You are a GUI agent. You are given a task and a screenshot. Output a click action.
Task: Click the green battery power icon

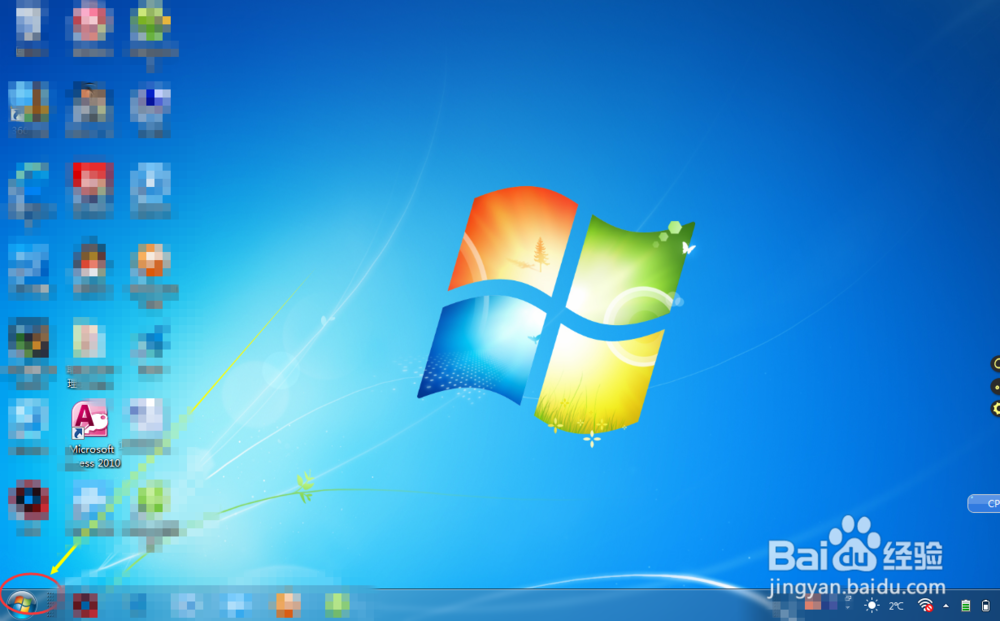coord(966,606)
